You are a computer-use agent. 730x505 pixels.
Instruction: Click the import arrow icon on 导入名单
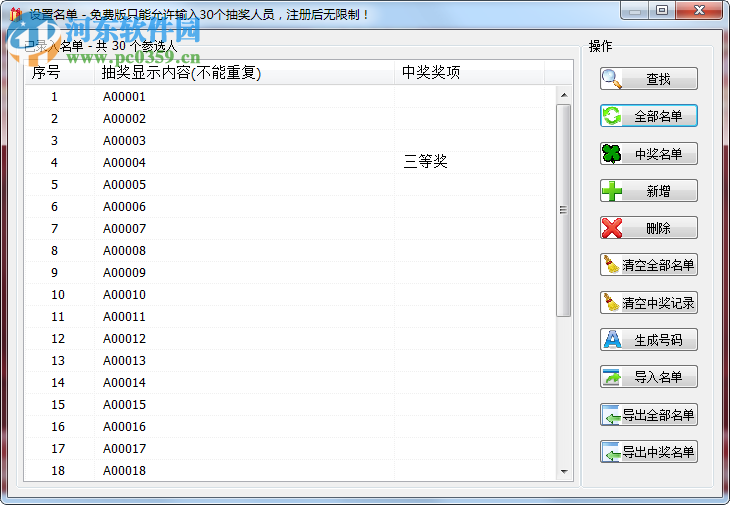(x=611, y=377)
